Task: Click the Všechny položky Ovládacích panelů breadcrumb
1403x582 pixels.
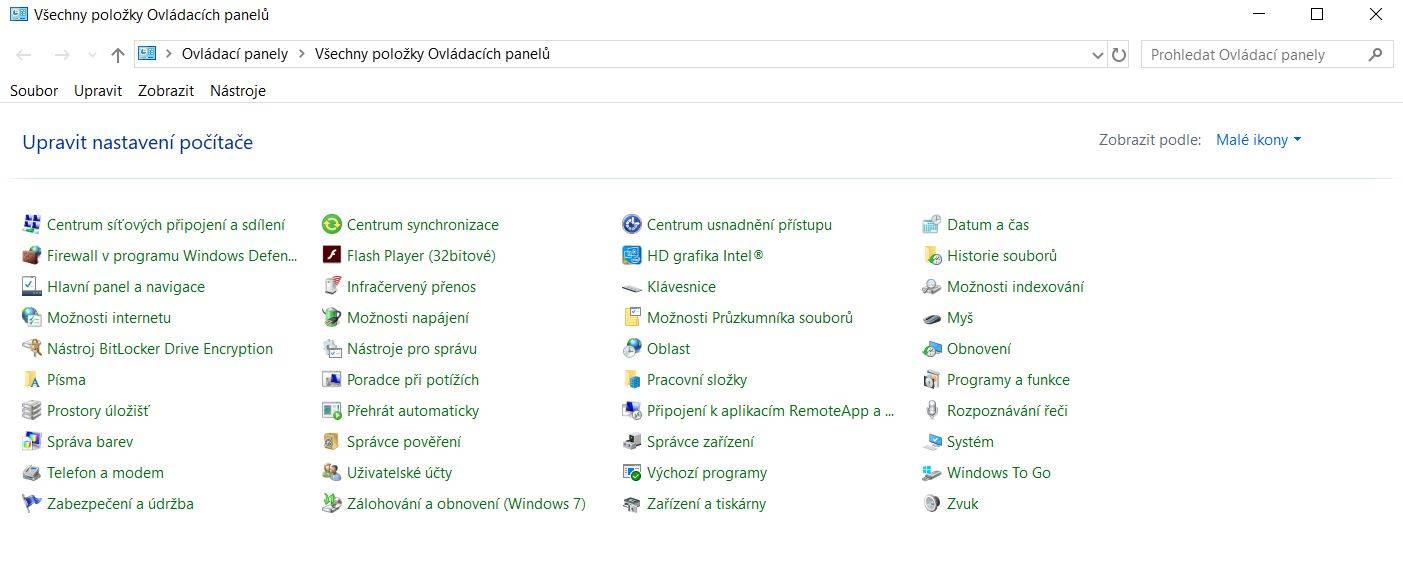Action: [432, 54]
